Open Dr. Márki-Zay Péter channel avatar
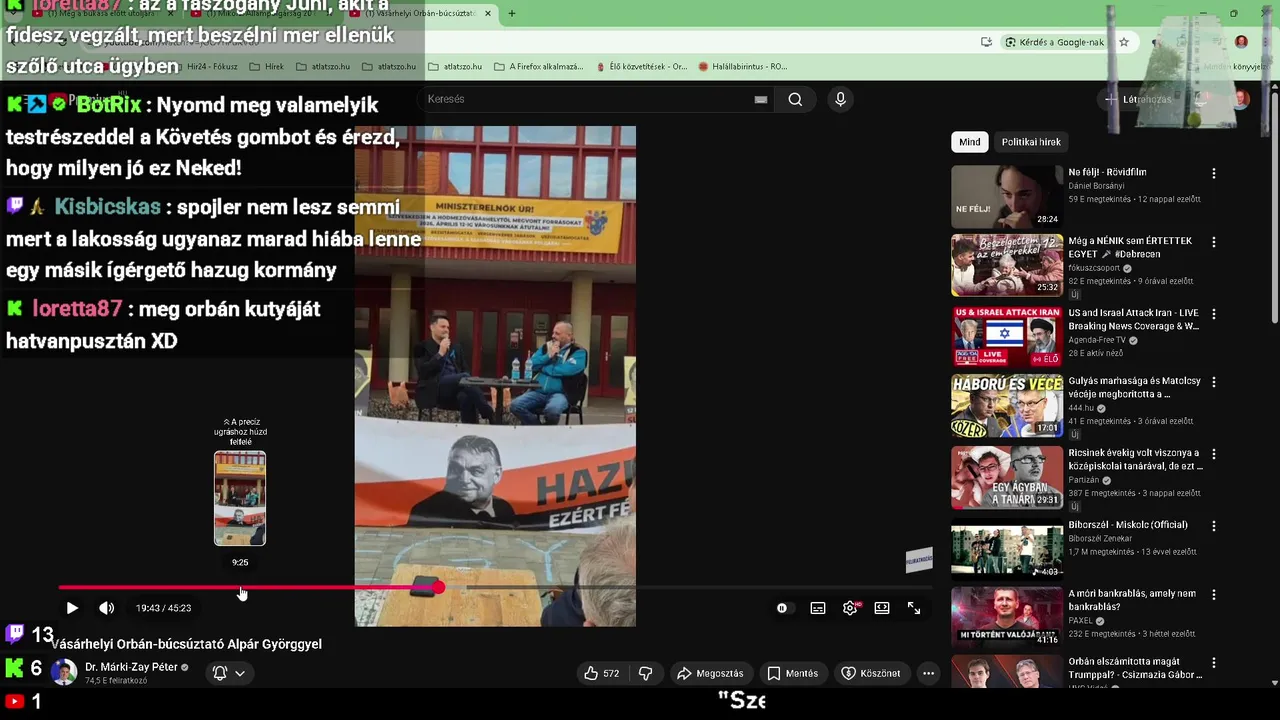This screenshot has height=720, width=1280. (x=64, y=672)
